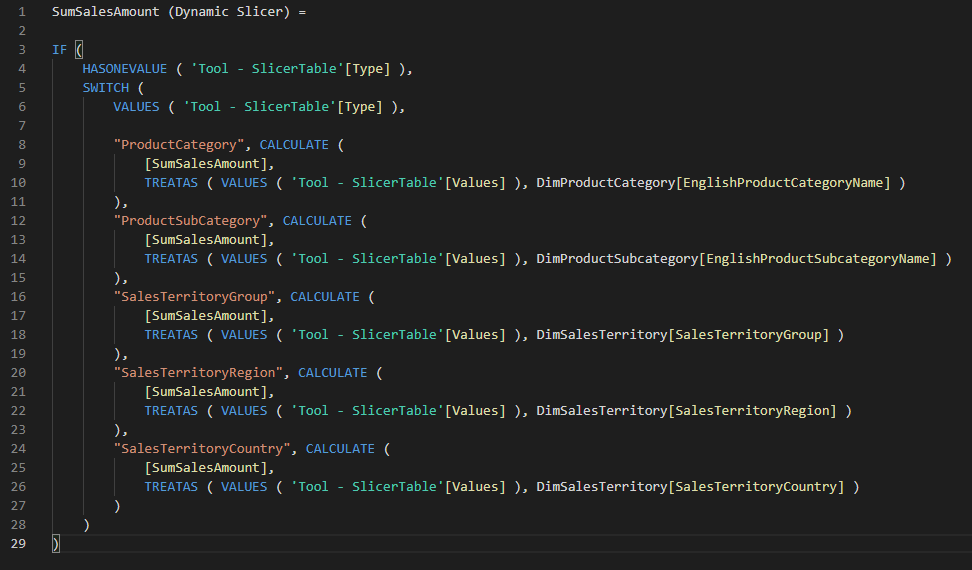Click the HASONEVALUE function name
This screenshot has width=972, height=570.
click(x=125, y=69)
